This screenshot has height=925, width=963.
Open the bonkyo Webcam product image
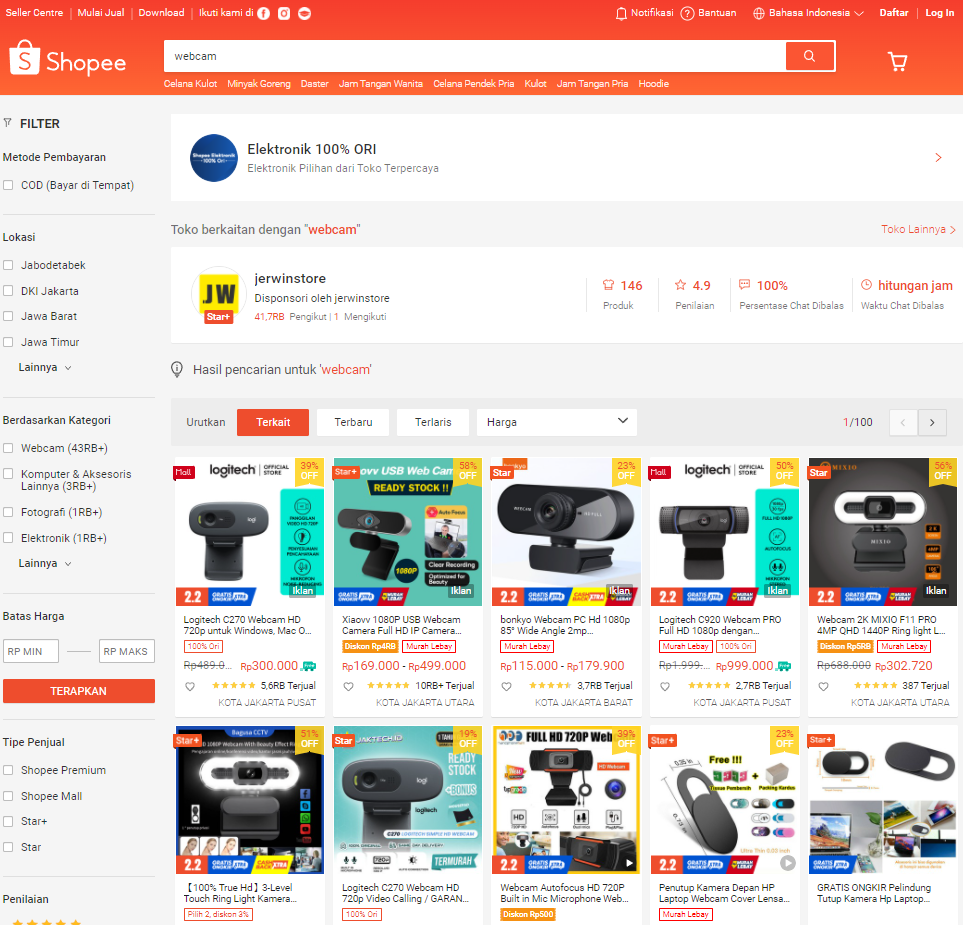point(566,532)
